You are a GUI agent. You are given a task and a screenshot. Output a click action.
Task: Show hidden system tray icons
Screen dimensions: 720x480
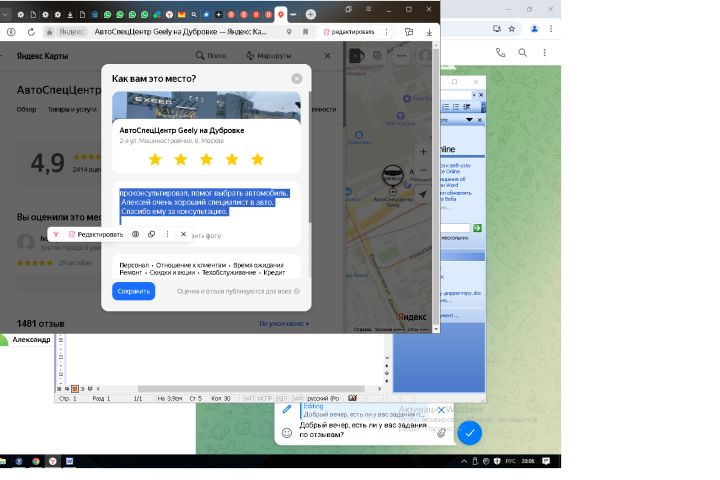[464, 461]
